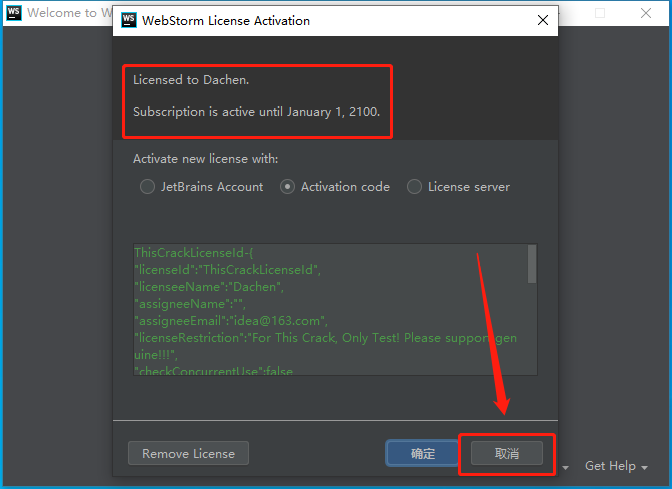The height and width of the screenshot is (489, 672).
Task: Cancel the dialog with the 取消 button
Action: 507,453
